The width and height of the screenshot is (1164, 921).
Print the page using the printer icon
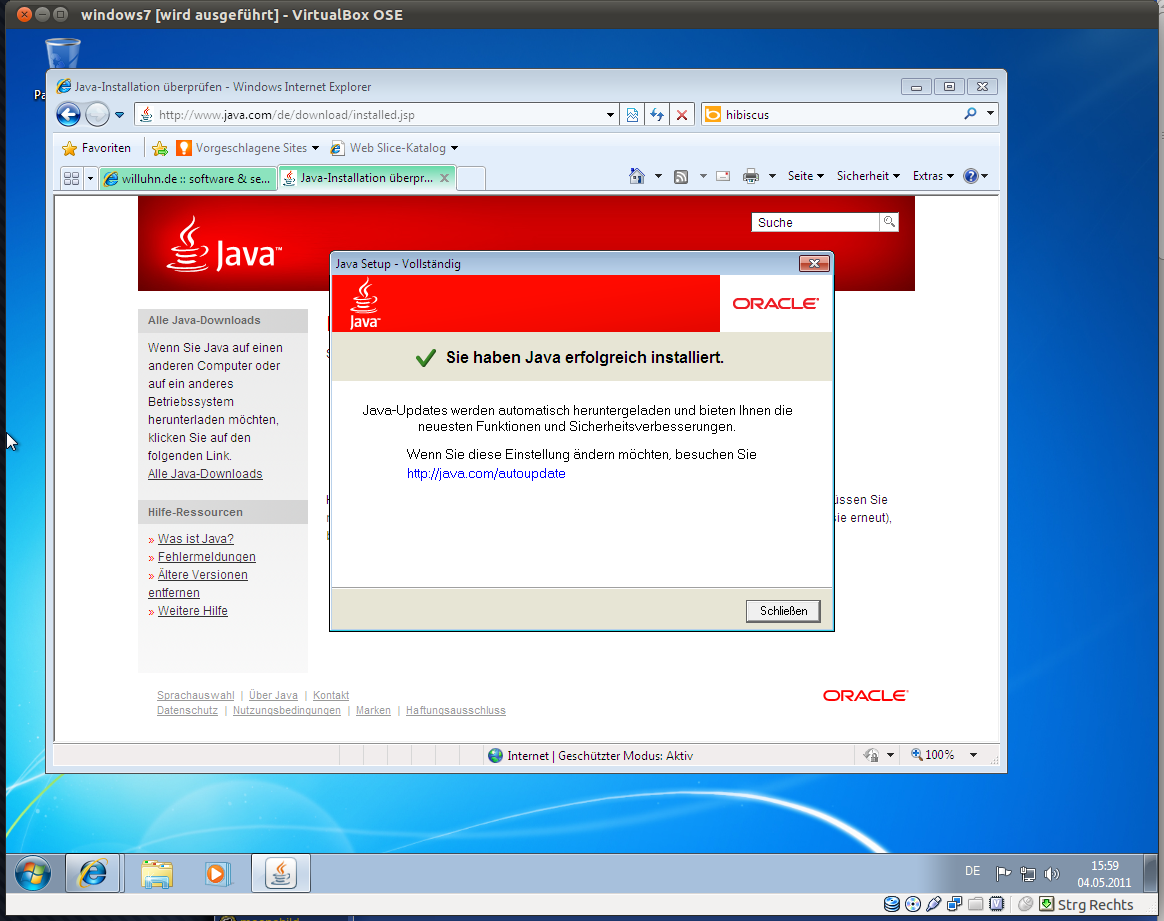coord(751,176)
